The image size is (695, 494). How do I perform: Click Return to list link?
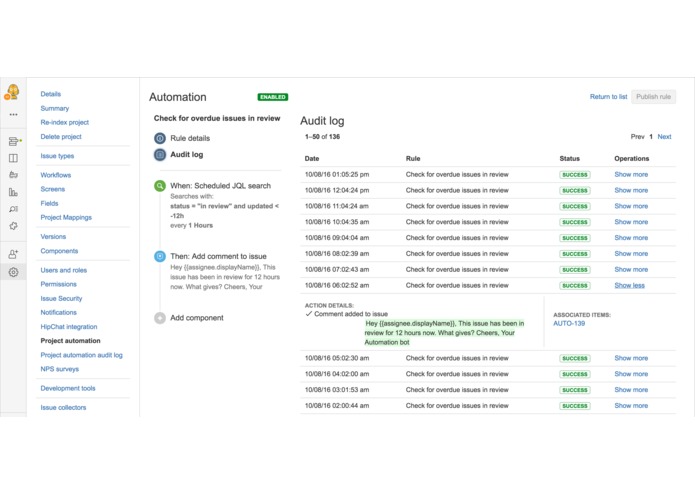pyautogui.click(x=608, y=97)
